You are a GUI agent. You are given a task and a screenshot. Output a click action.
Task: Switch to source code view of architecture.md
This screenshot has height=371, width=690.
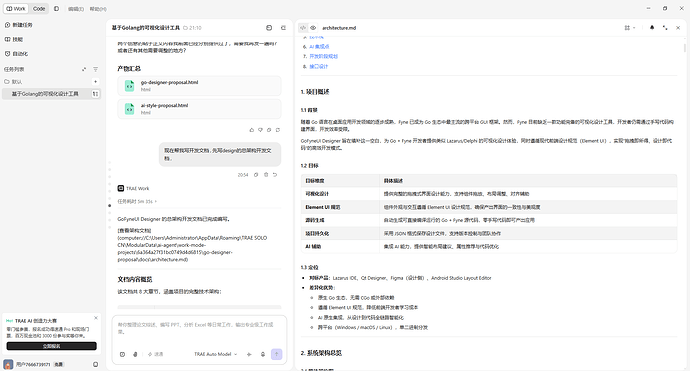[x=303, y=28]
